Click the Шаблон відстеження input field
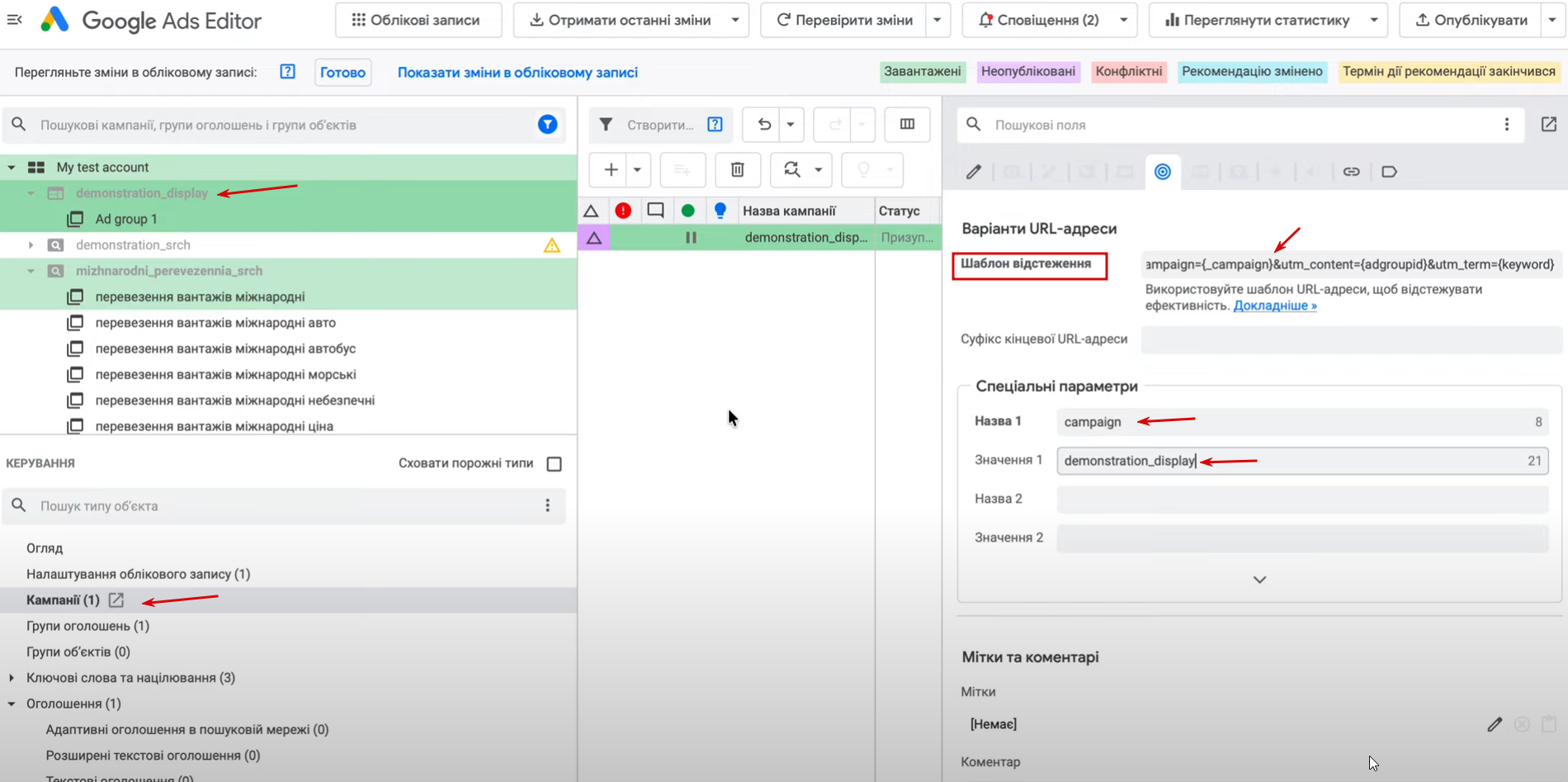This screenshot has height=782, width=1568. 1351,264
